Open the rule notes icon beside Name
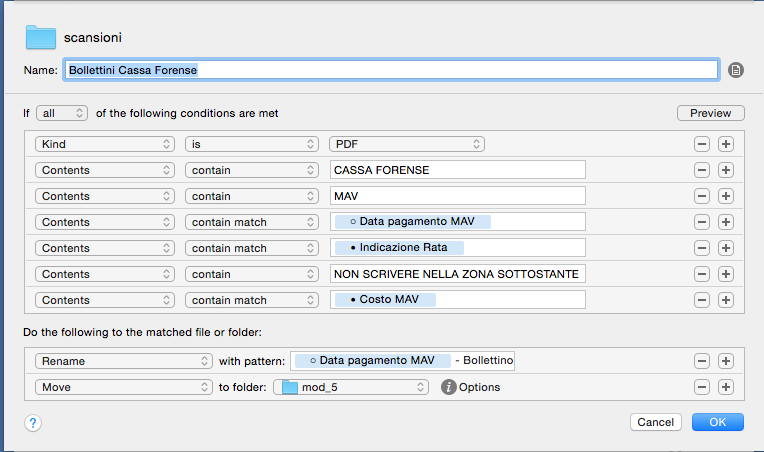This screenshot has height=452, width=764. [736, 70]
